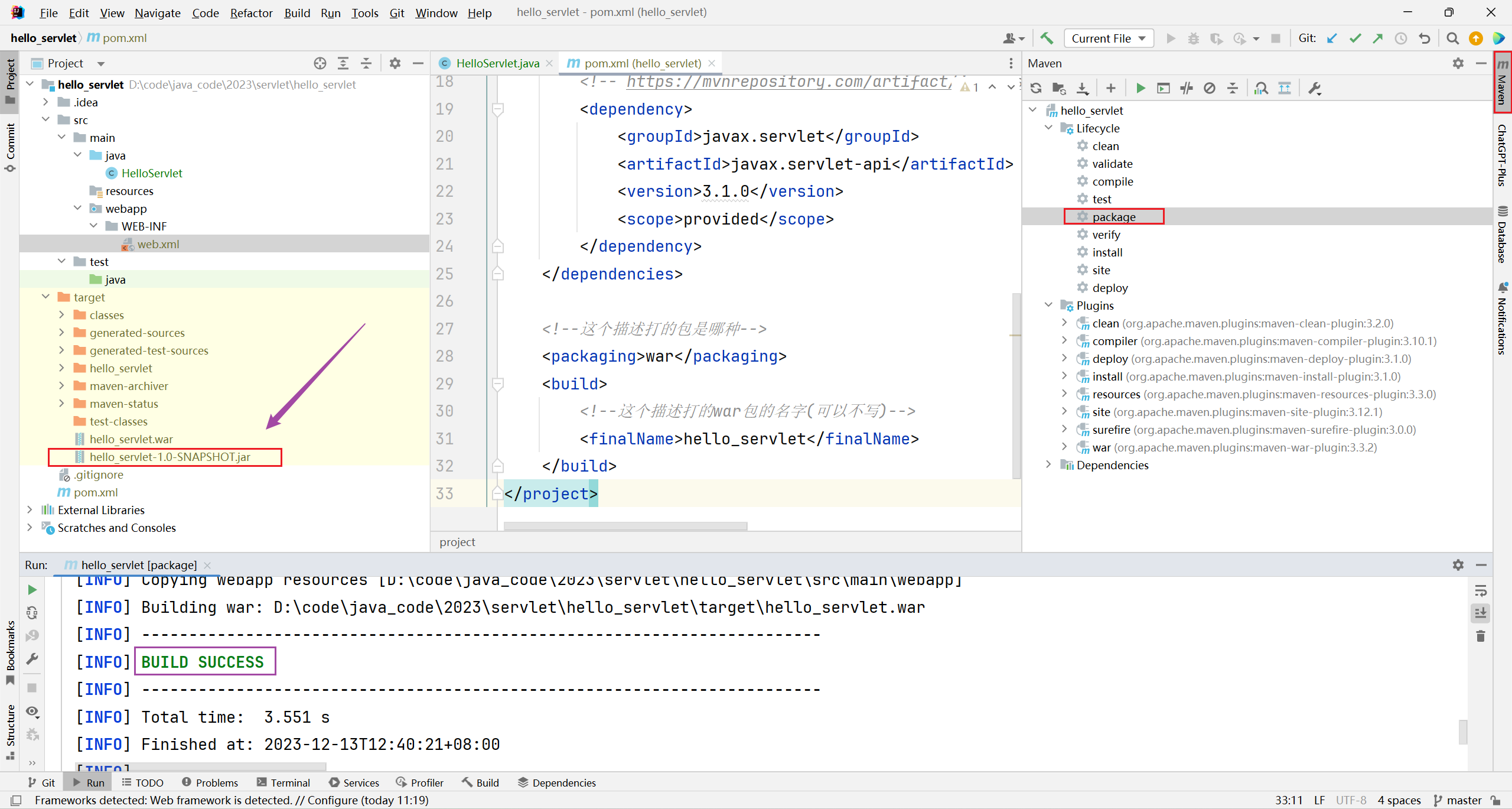Toggle soft-wrap in Run console

tap(1481, 591)
